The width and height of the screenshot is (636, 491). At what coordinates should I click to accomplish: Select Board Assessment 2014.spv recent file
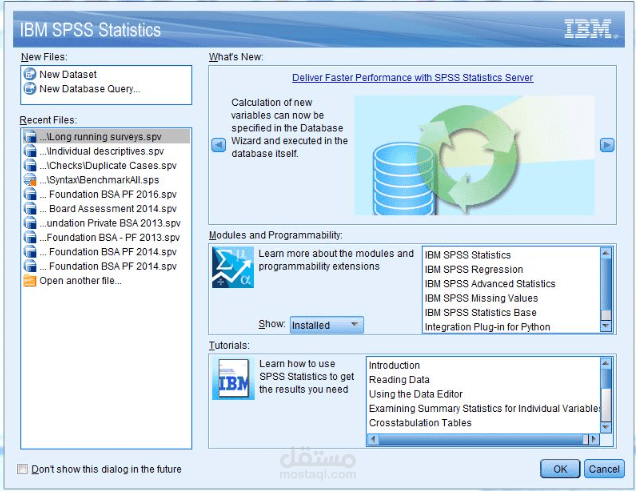pos(106,208)
